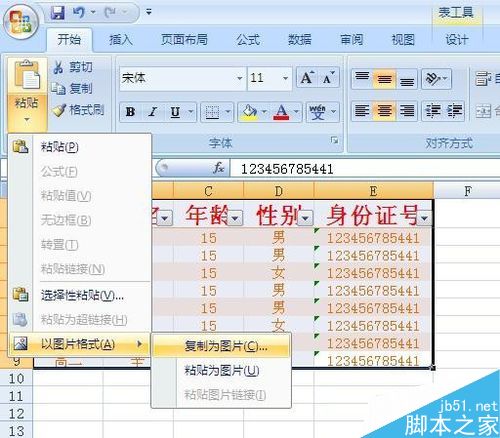Open the font color dropdown arrow
This screenshot has width=500, height=438.
pos(296,111)
